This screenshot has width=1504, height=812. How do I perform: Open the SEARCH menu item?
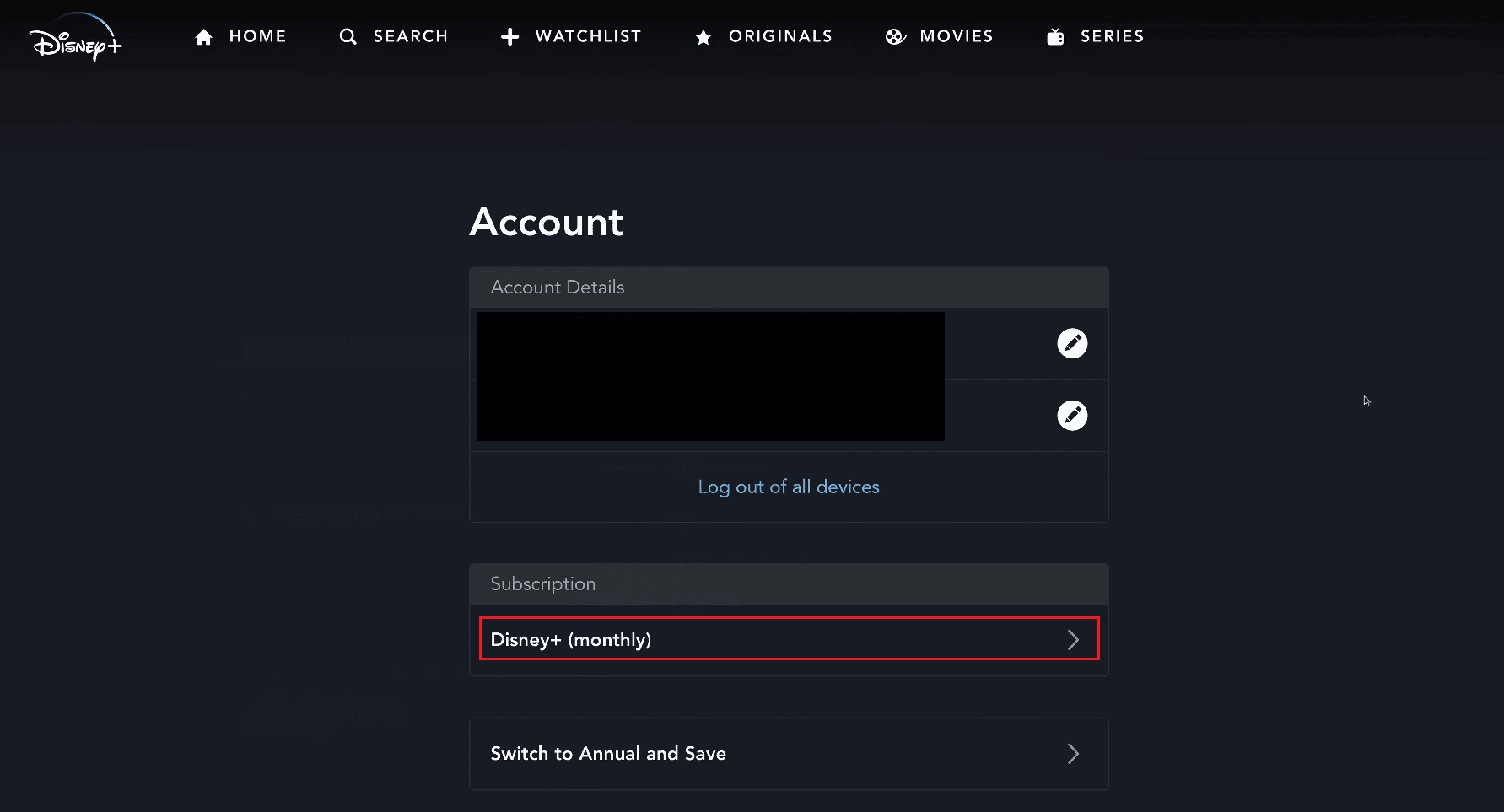pos(411,36)
